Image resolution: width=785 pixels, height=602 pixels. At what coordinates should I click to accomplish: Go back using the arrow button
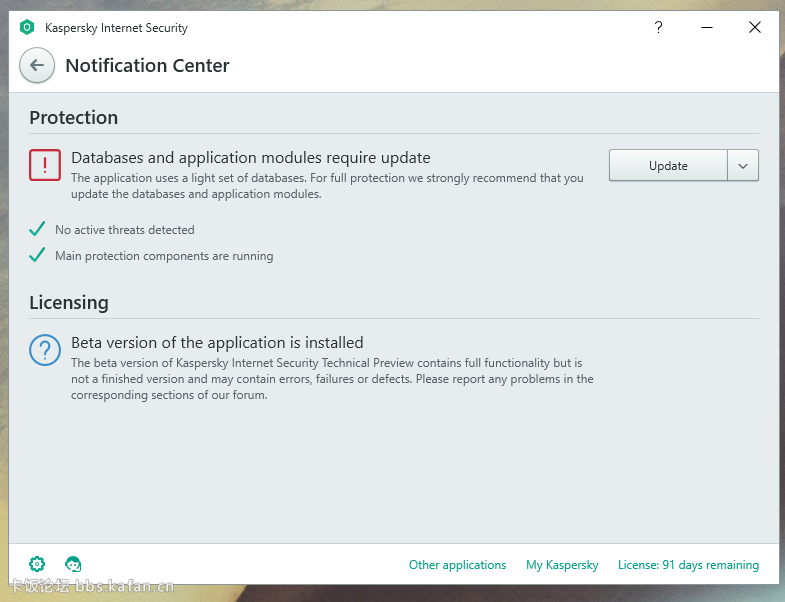pos(37,65)
